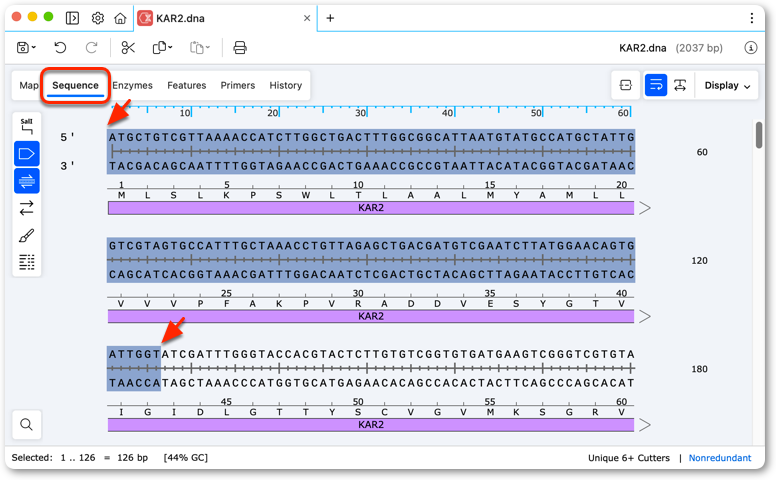Open the settings gear icon
The height and width of the screenshot is (480, 776).
[x=97, y=18]
